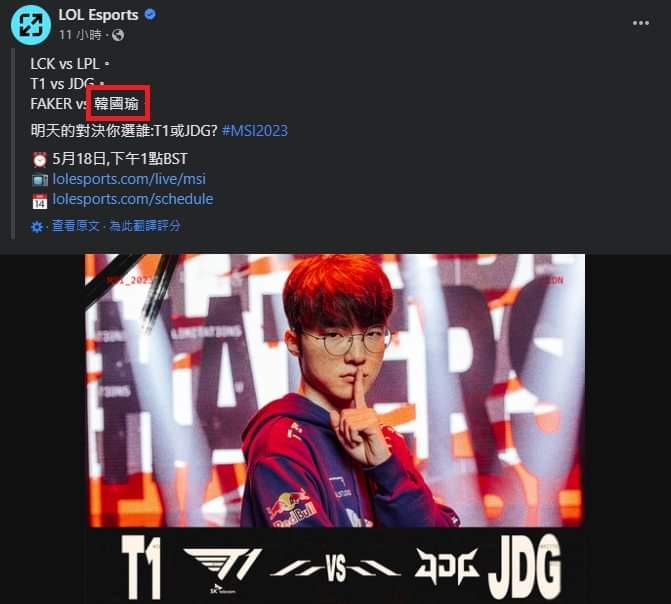Click the T1 winged logo in banner

(x=222, y=568)
